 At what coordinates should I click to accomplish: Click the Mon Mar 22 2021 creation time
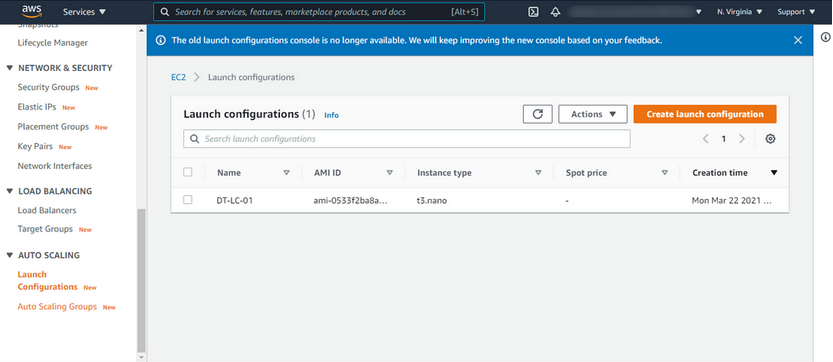coord(732,201)
